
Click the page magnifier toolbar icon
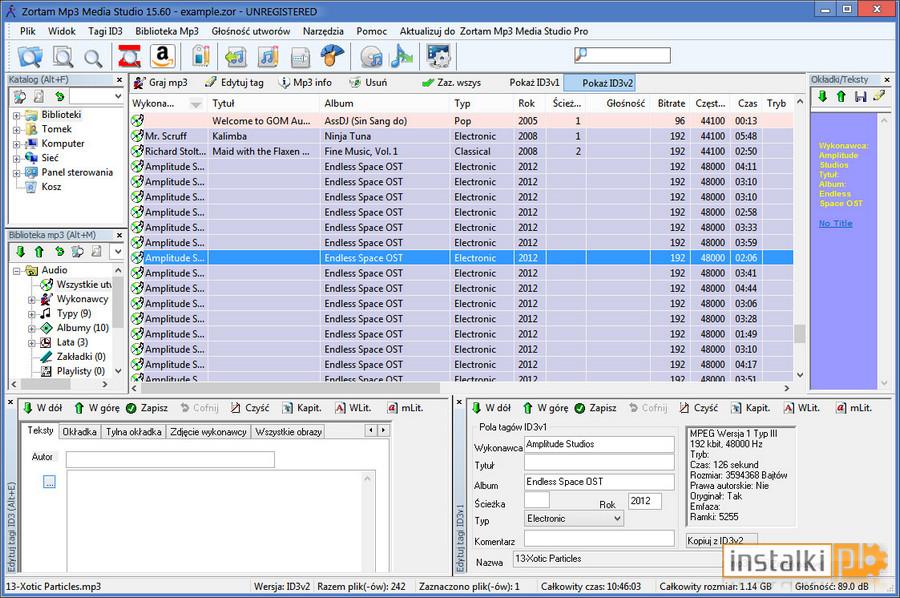(63, 57)
